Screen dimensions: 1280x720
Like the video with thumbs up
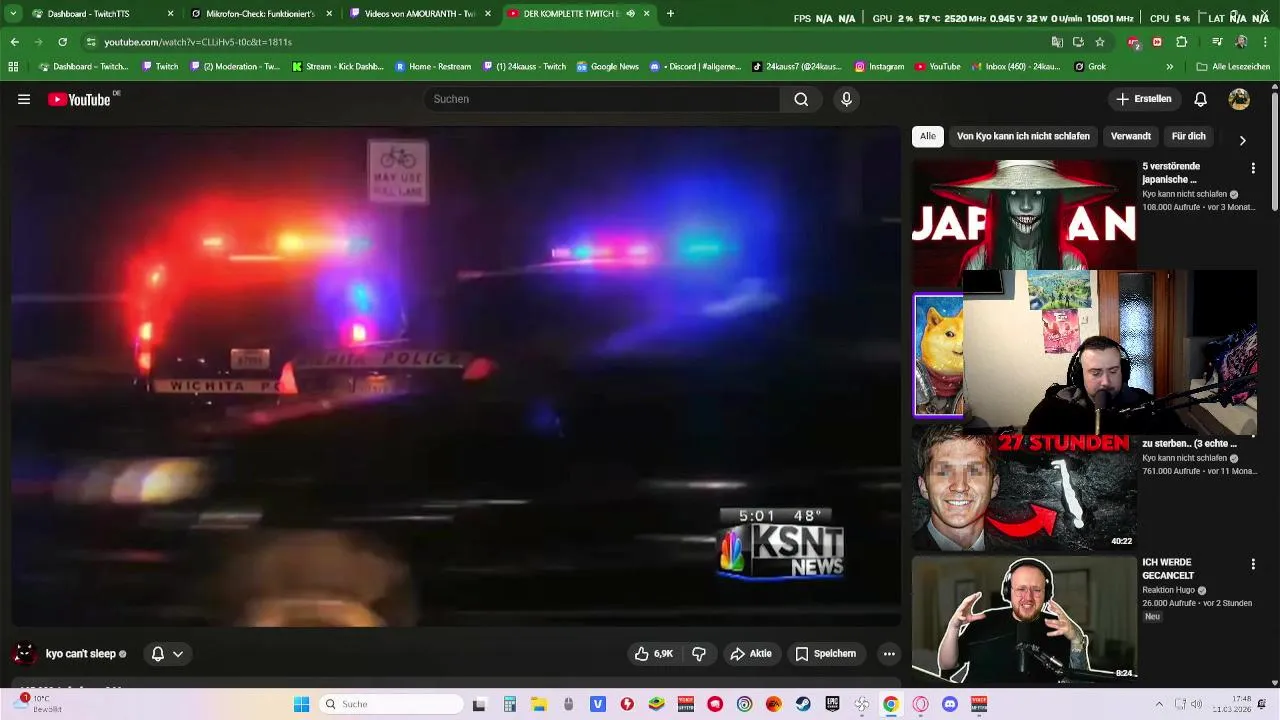pyautogui.click(x=653, y=654)
